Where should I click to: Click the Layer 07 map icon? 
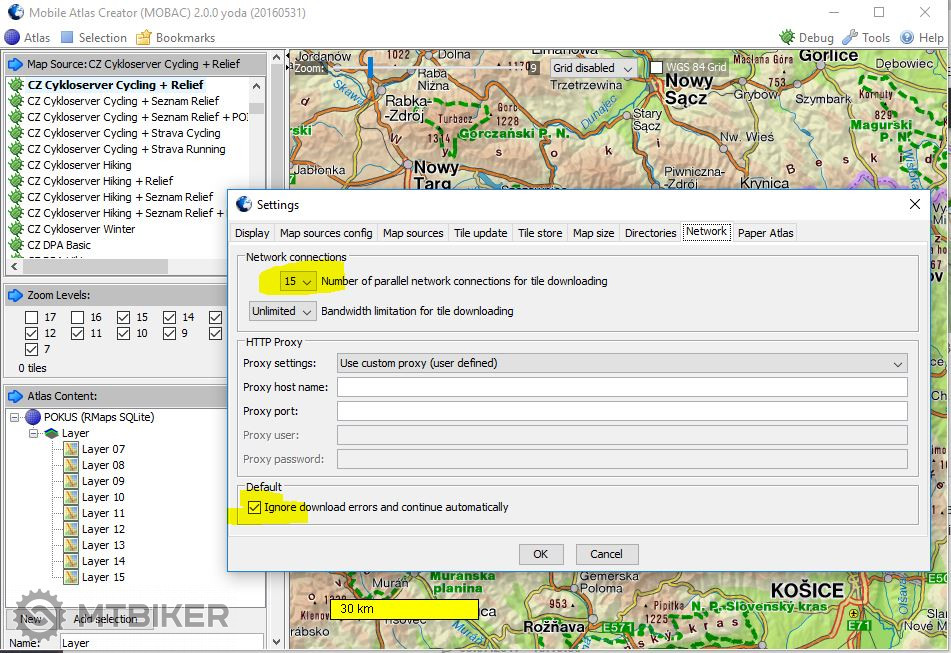click(71, 449)
